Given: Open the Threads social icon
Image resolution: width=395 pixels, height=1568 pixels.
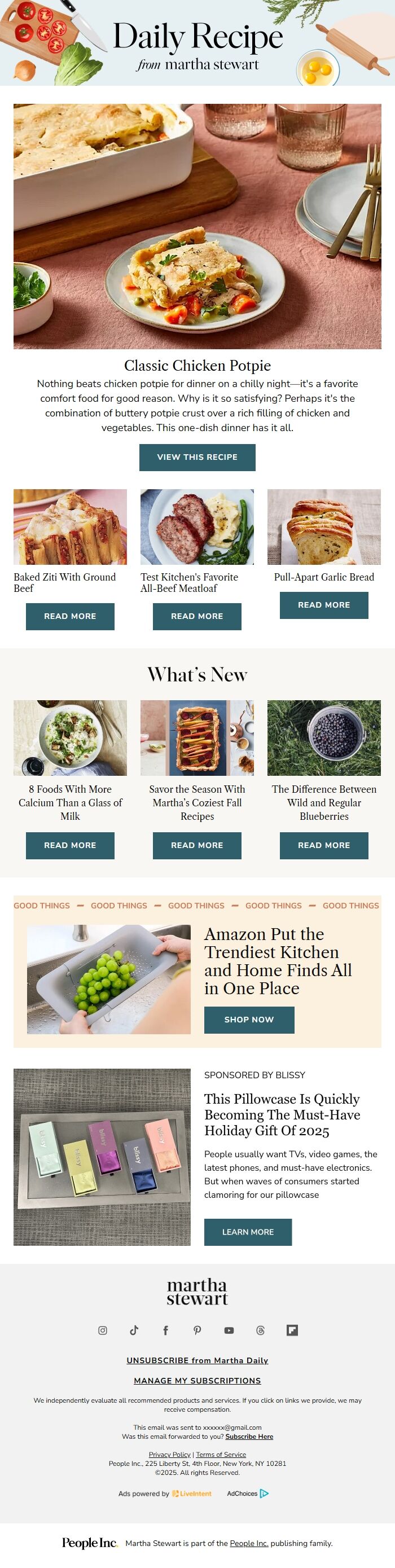Looking at the screenshot, I should pos(261,1330).
